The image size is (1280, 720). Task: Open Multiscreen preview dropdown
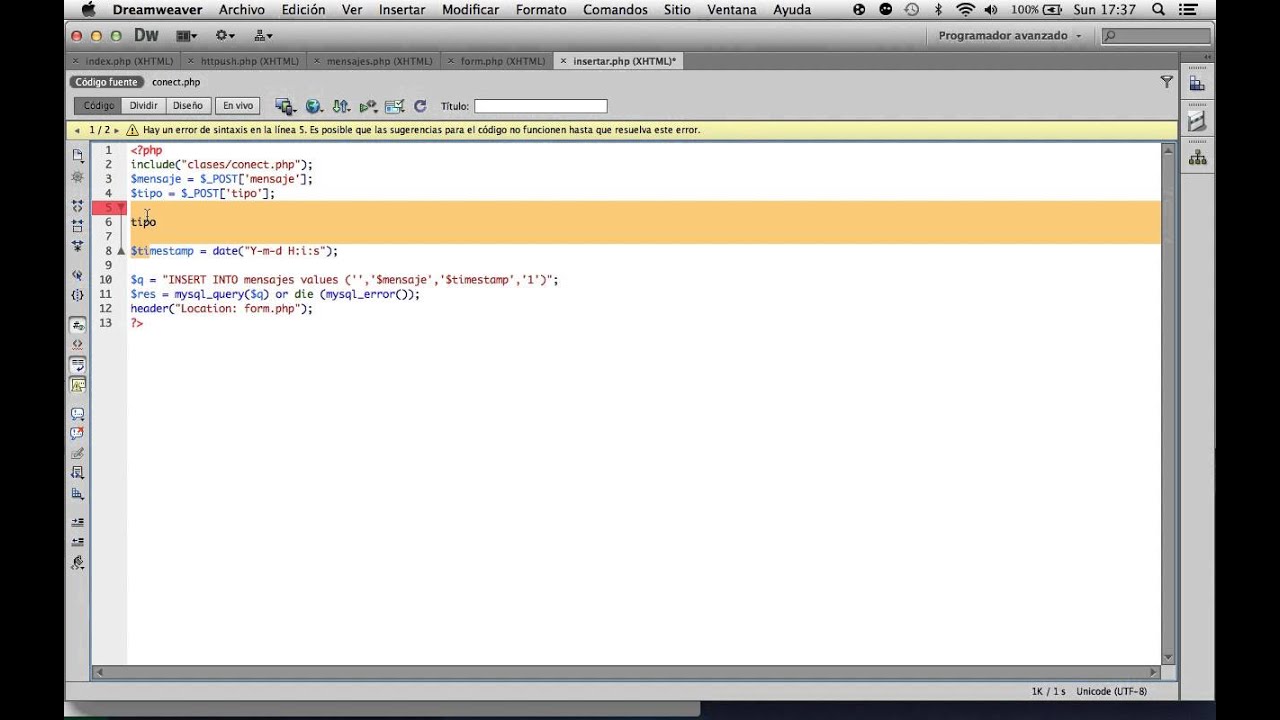(x=286, y=106)
